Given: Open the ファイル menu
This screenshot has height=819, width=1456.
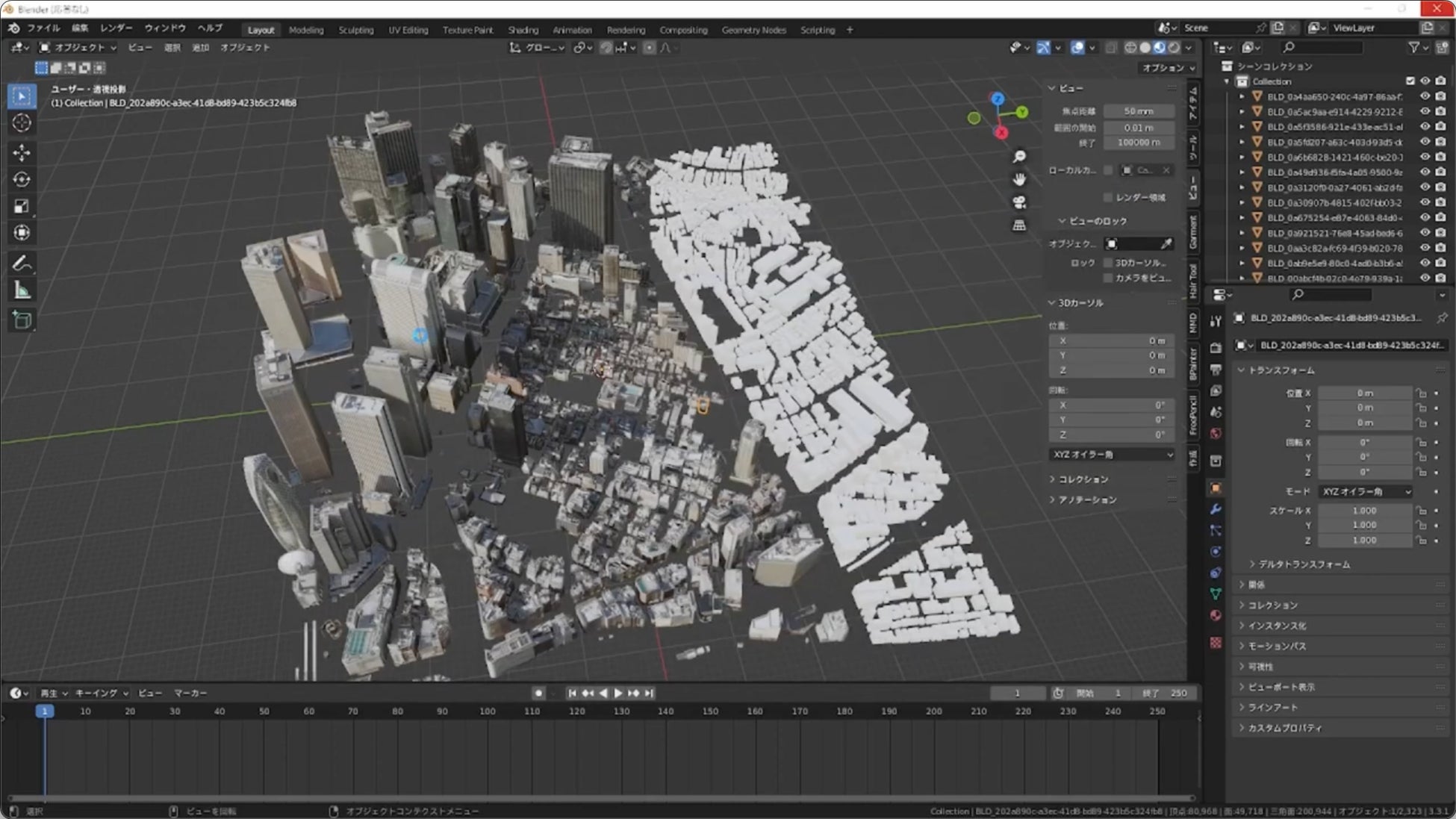Looking at the screenshot, I should [43, 28].
